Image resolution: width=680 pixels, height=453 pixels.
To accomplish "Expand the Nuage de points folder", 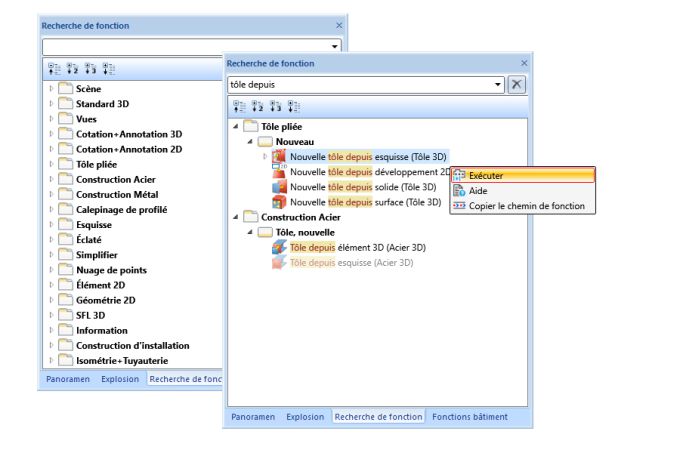I will point(51,270).
